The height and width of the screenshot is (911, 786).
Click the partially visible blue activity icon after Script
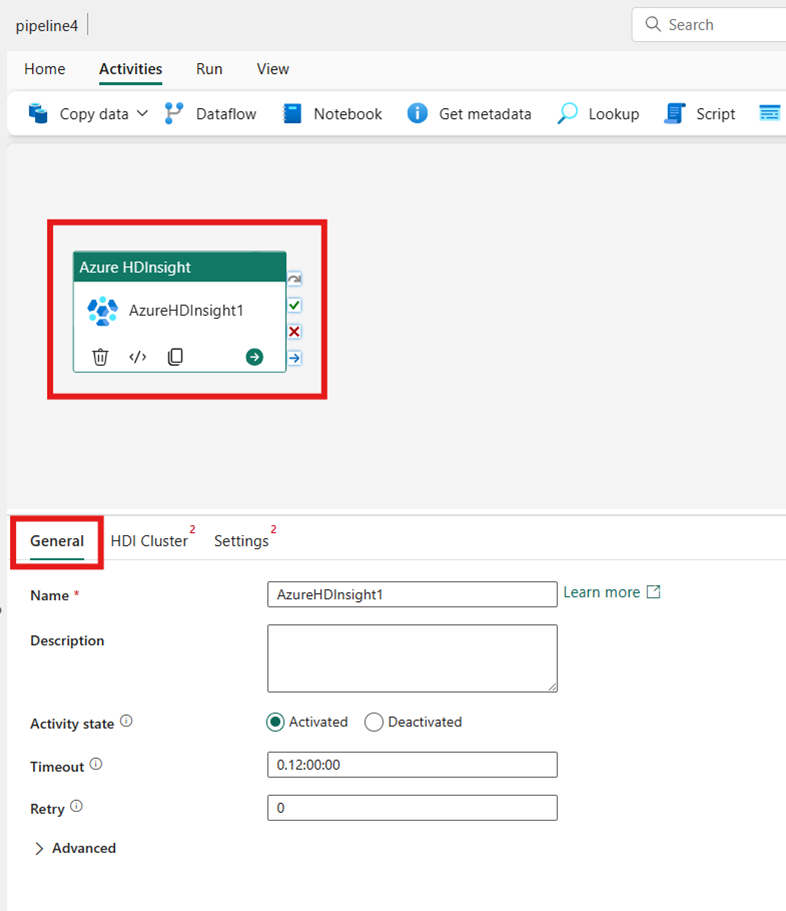(770, 113)
